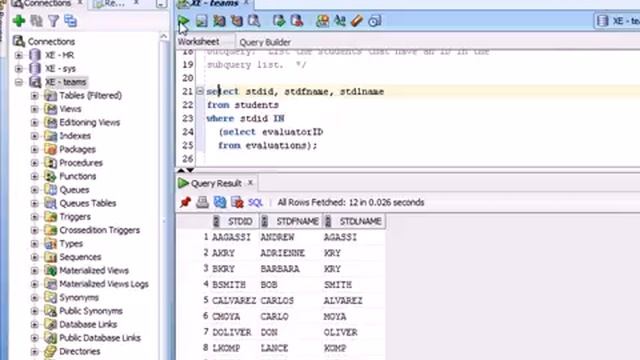Select the Query Result tab
The image size is (640, 360).
coord(216,183)
